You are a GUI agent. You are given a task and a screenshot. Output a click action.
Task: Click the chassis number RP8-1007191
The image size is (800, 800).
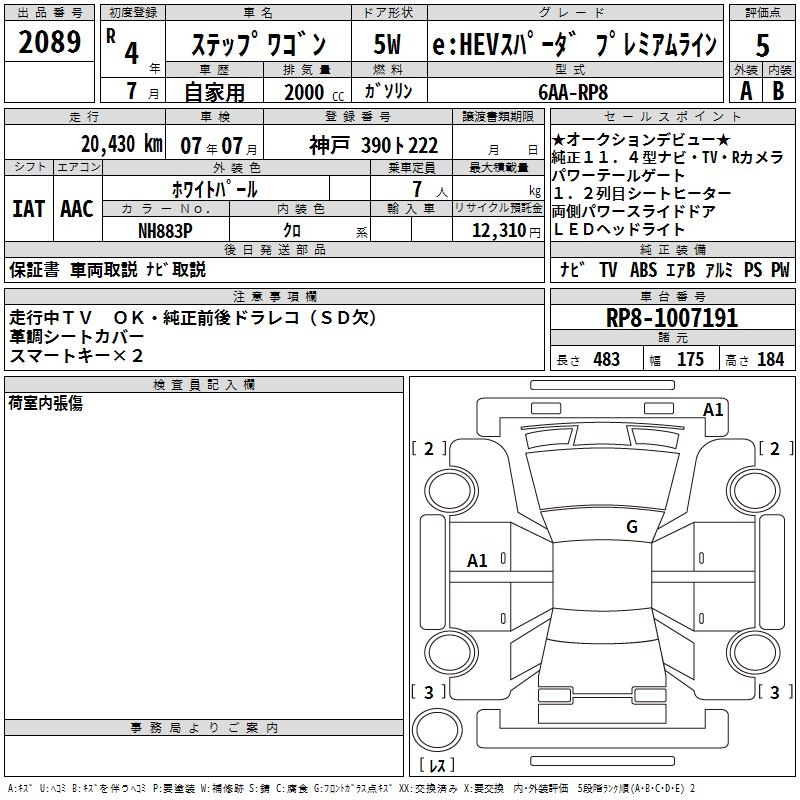(672, 317)
